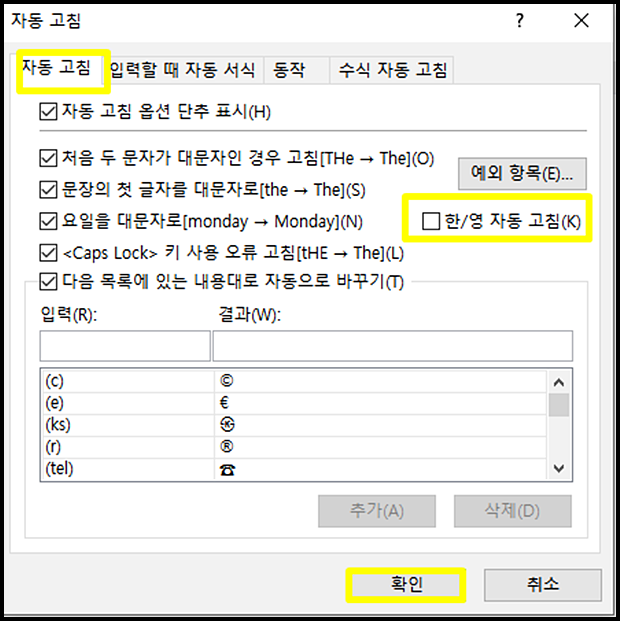
Task: Open 예외 항목 button
Action: coord(522,173)
